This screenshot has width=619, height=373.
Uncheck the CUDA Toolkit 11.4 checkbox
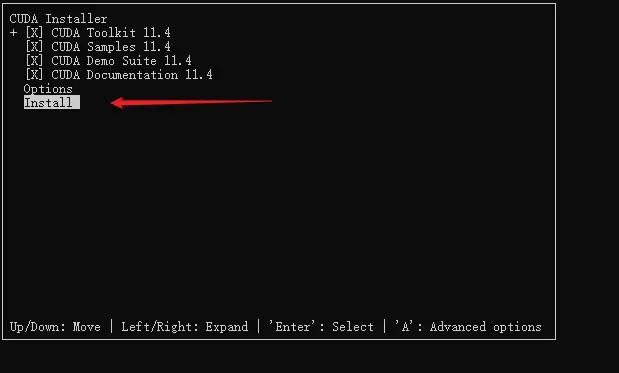[34, 33]
